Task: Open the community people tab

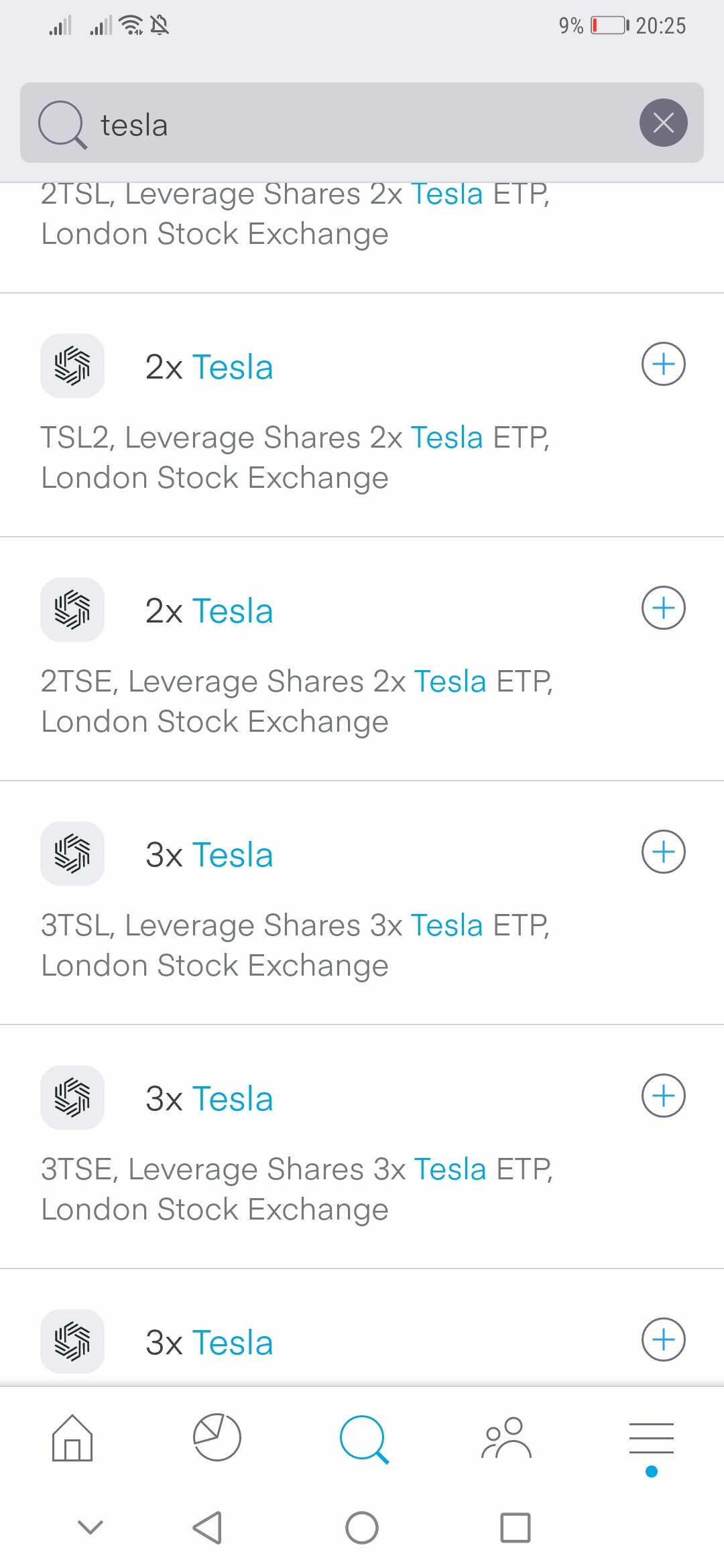Action: (x=507, y=1438)
